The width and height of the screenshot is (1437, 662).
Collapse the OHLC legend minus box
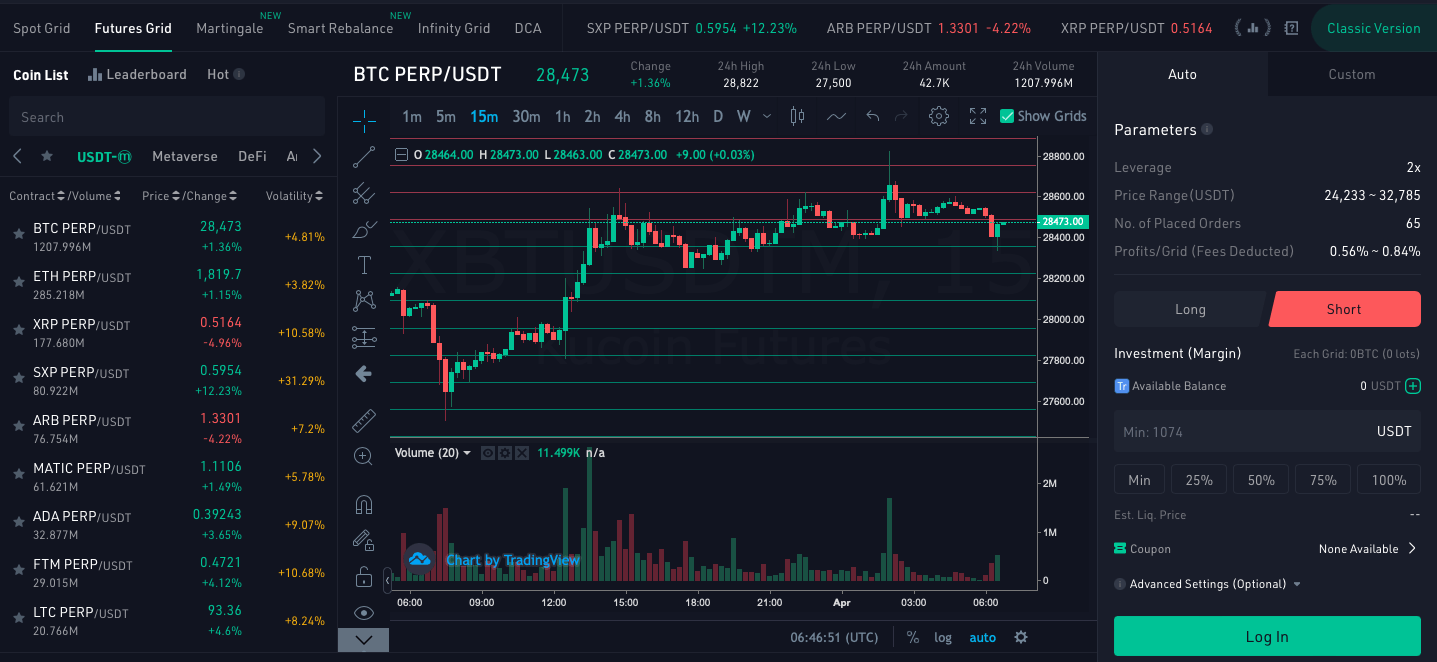point(402,155)
